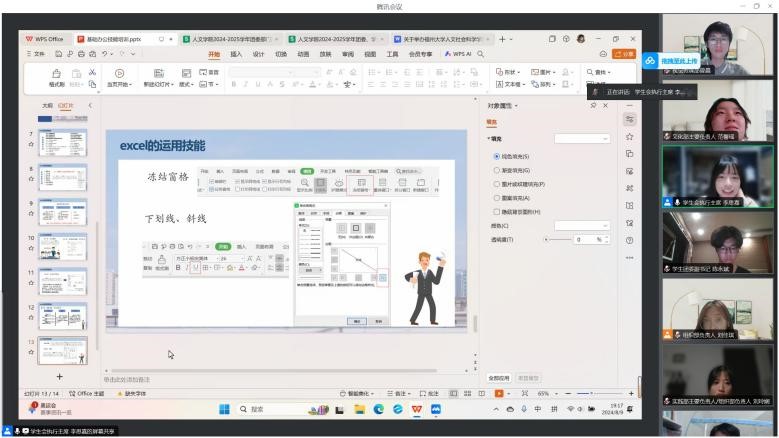Switch to the 插入 (Insert) ribbon tab
779x438 pixels.
[236, 54]
